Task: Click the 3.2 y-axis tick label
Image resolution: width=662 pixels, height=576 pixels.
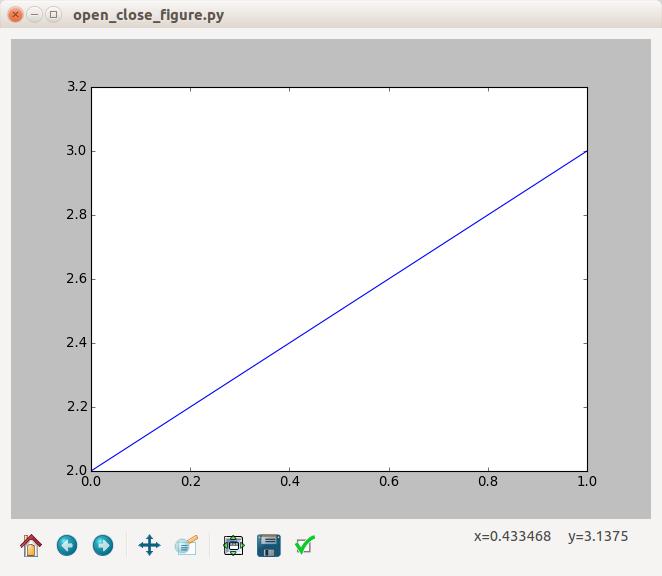Action: tap(77, 87)
